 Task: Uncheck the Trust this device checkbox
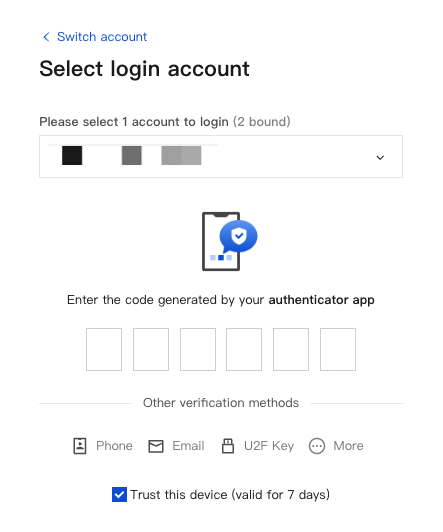point(119,495)
